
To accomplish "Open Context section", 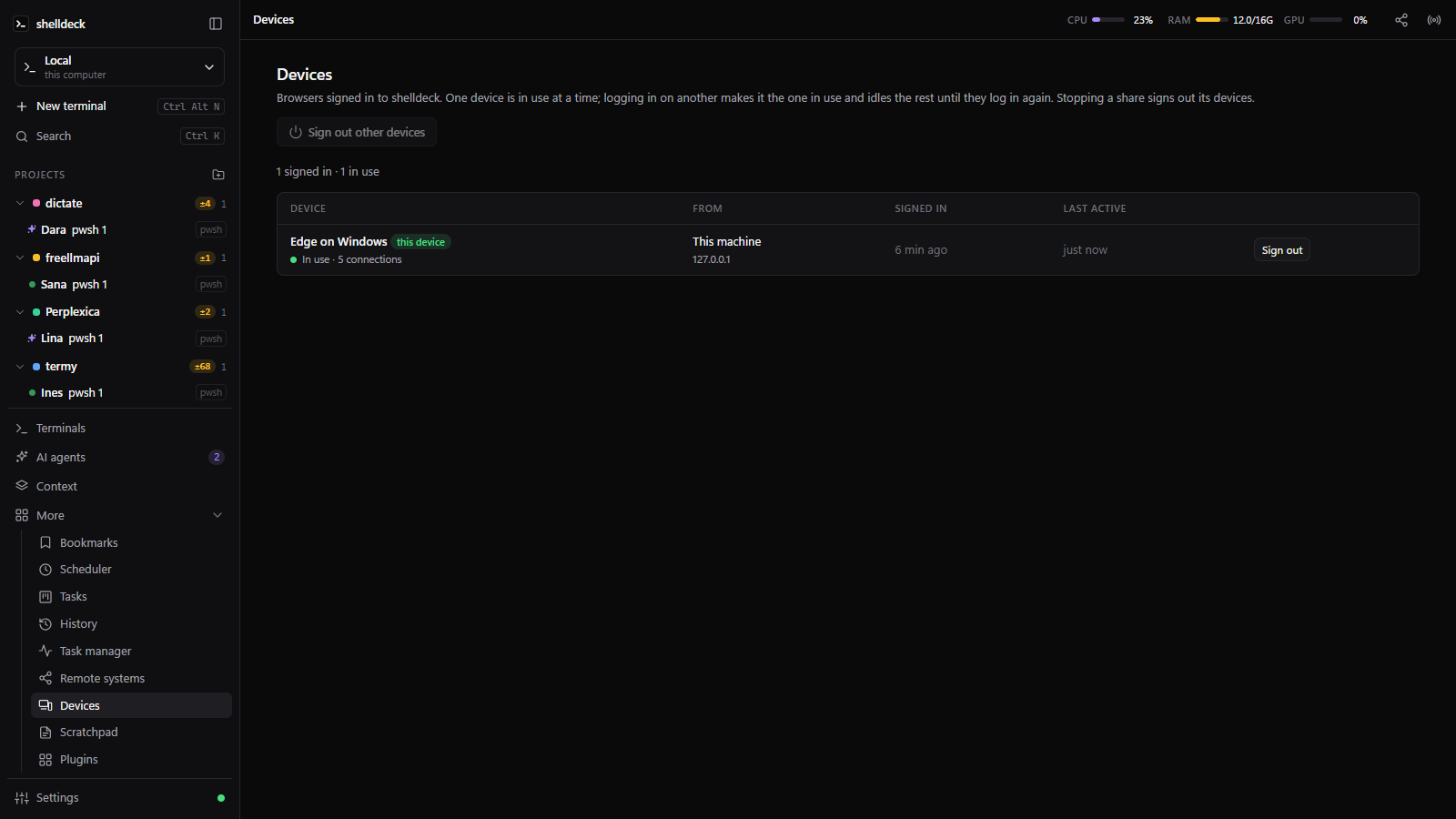I will click(119, 486).
